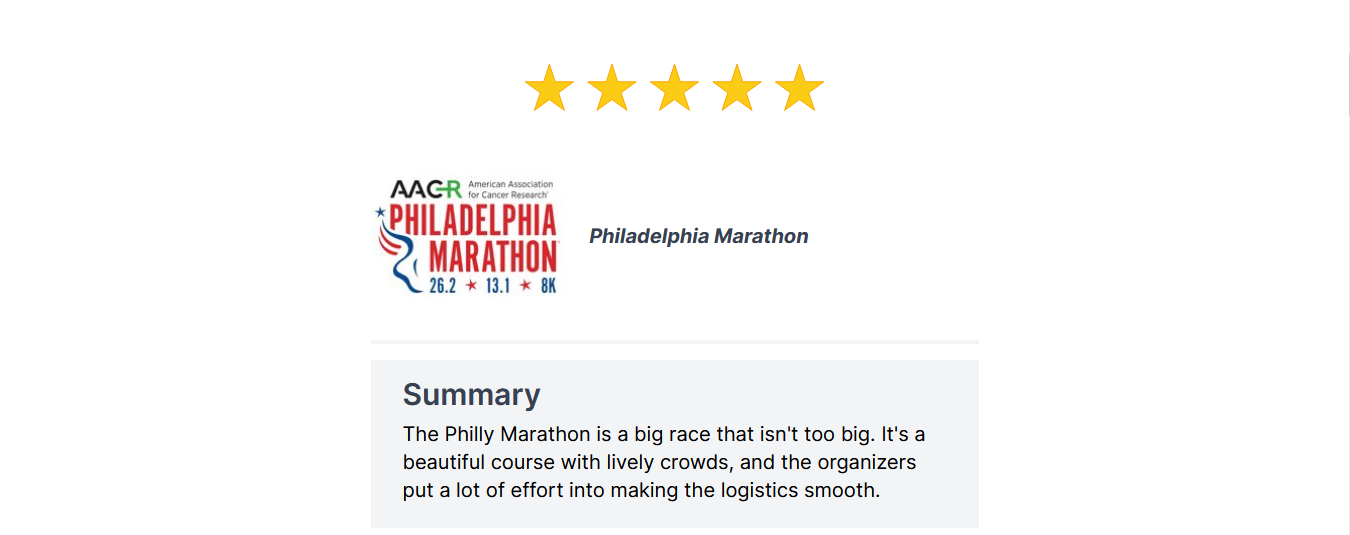This screenshot has width=1350, height=535.
Task: Open the Philadelphia Marathon logo image
Action: (467, 236)
